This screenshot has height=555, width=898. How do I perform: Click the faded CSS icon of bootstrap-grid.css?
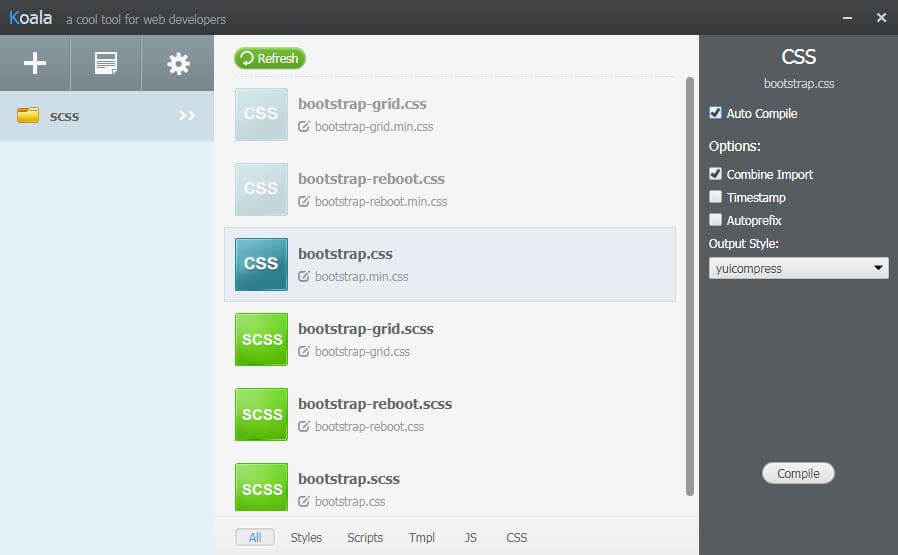click(261, 114)
